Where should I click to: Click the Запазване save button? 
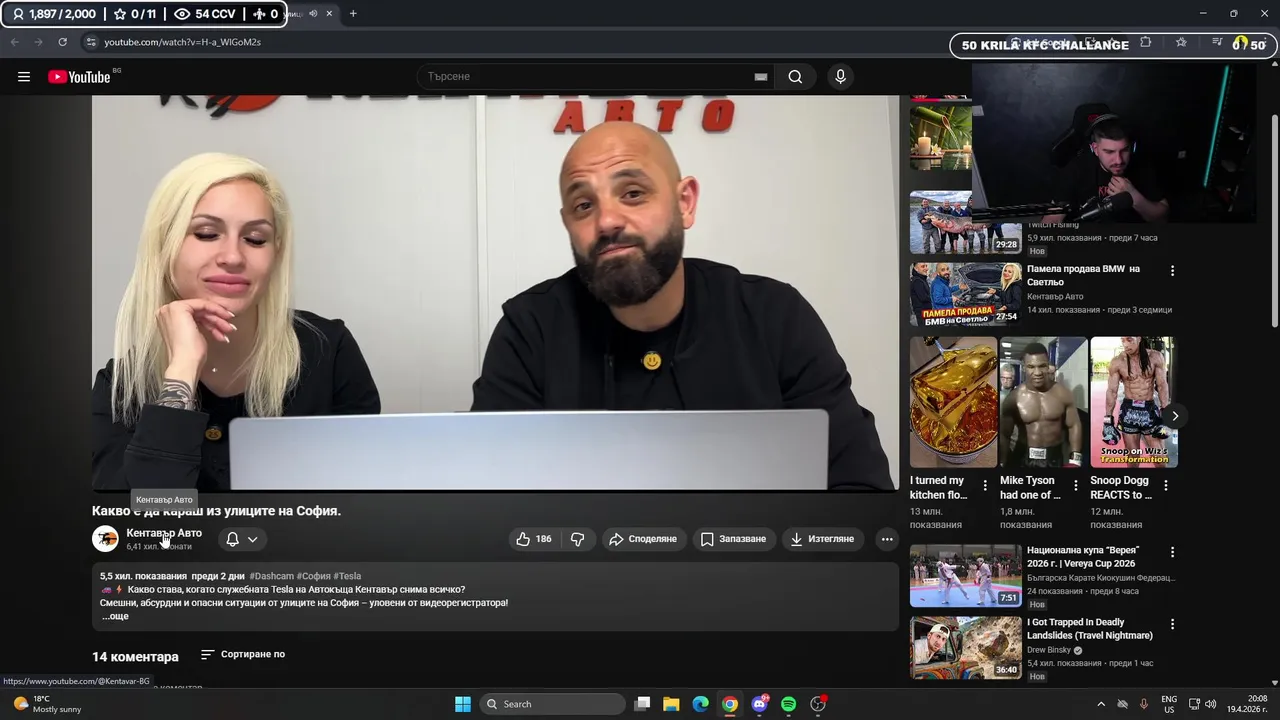(733, 539)
